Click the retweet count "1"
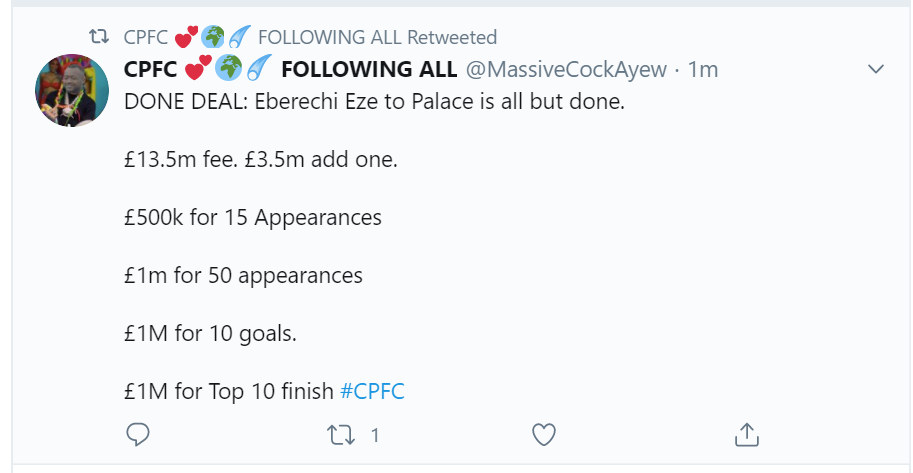913x473 pixels. [x=375, y=435]
